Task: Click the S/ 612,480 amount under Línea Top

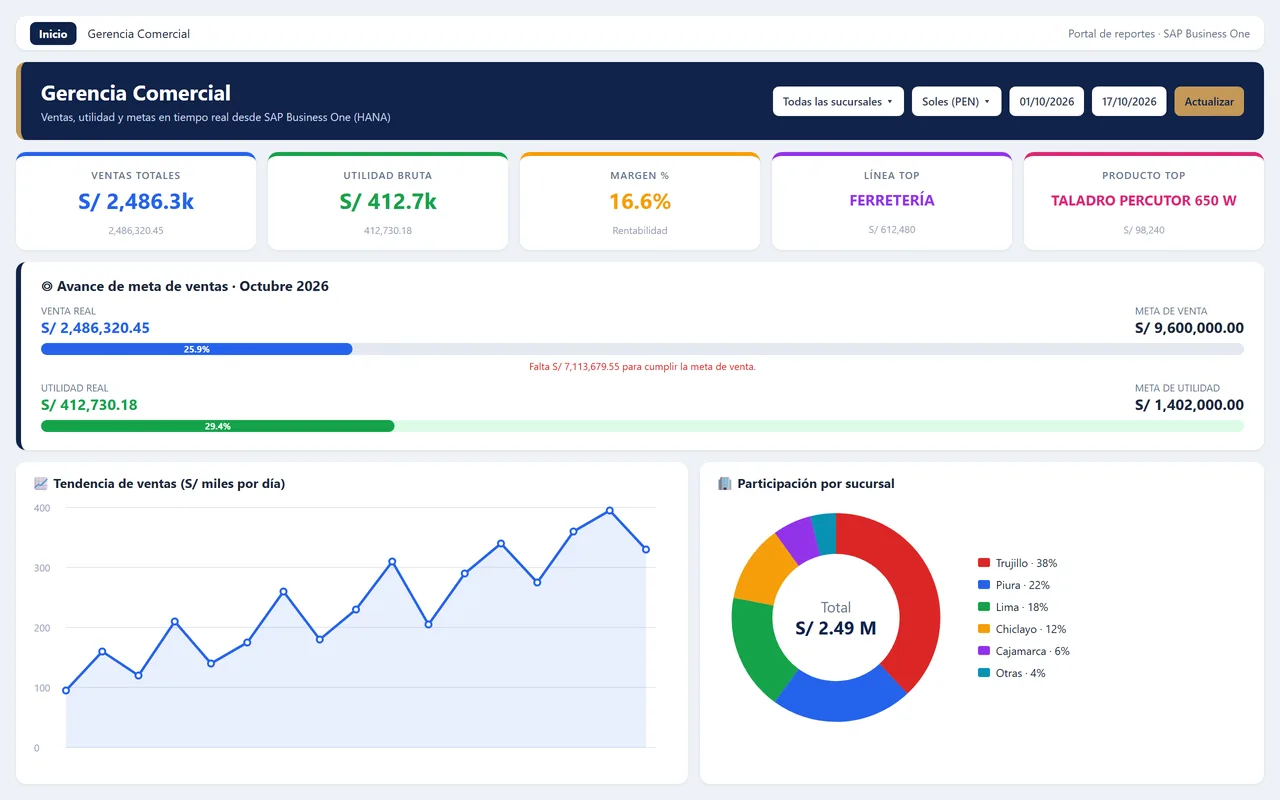Action: [892, 230]
